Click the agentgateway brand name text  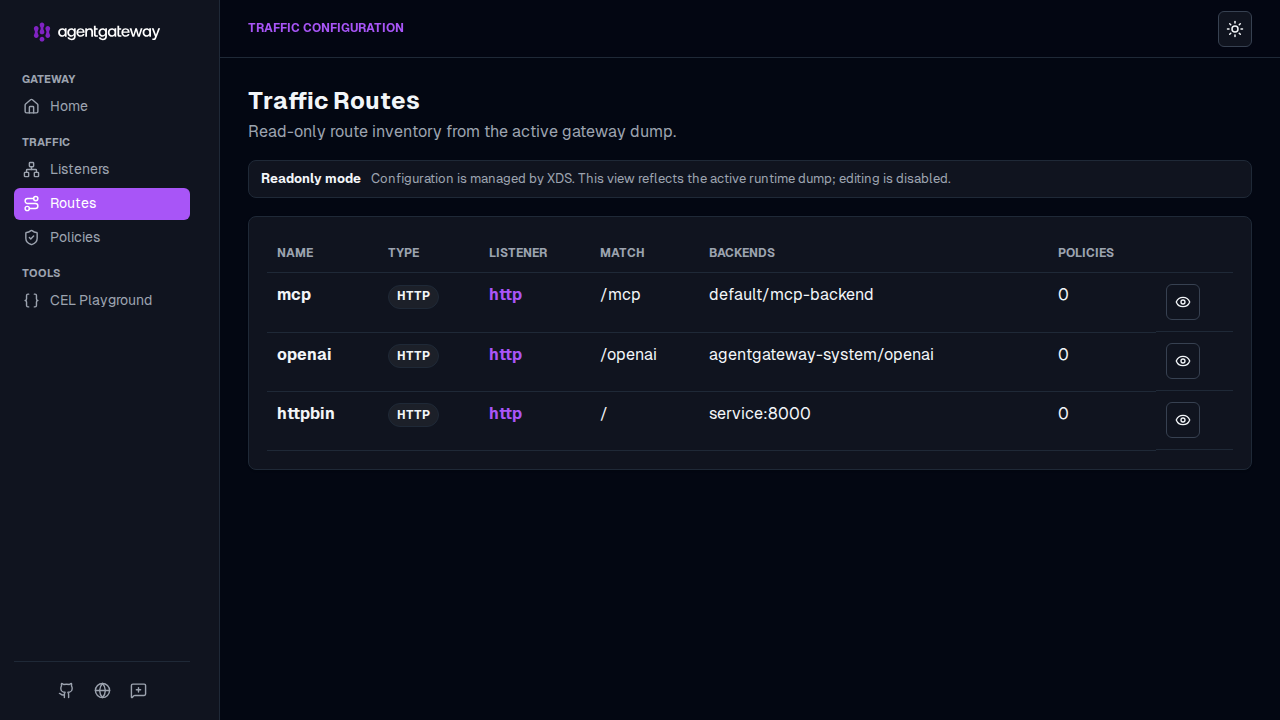109,32
